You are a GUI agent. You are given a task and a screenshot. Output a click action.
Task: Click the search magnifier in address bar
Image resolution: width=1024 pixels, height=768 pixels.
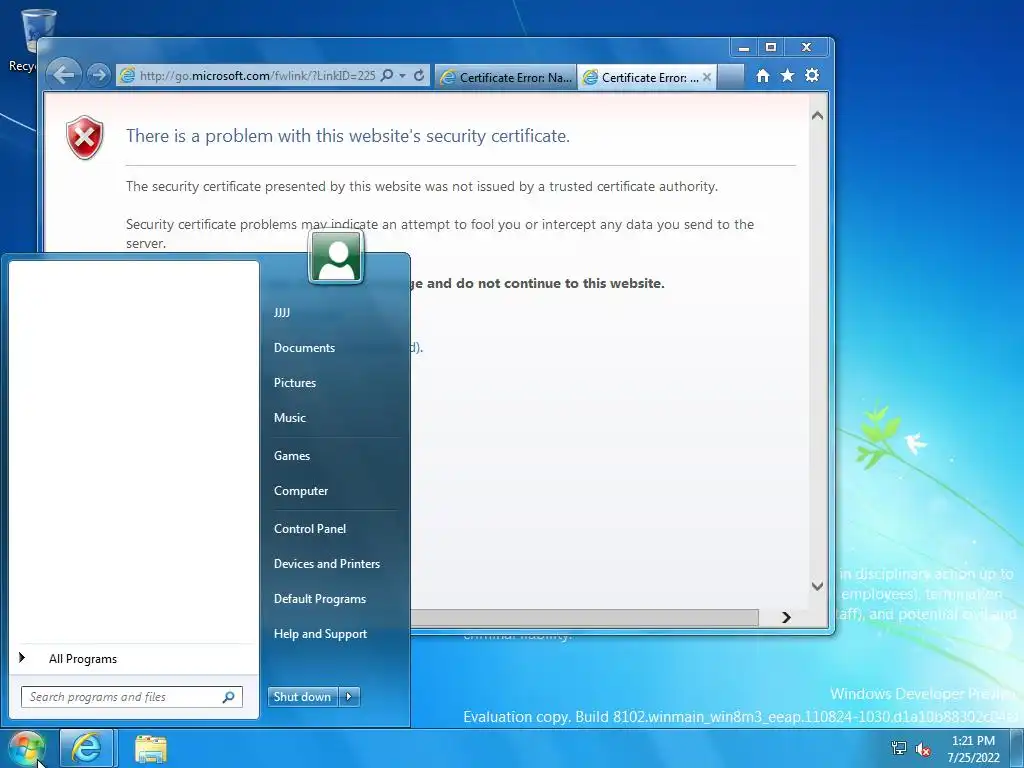387,75
